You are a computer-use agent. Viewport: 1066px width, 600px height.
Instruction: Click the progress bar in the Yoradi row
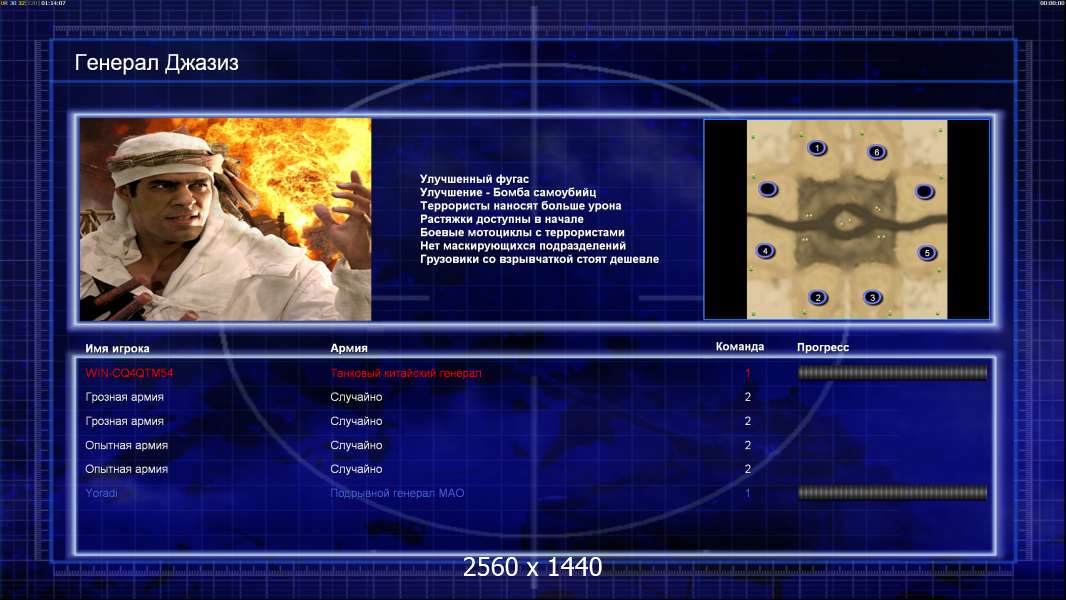click(892, 493)
